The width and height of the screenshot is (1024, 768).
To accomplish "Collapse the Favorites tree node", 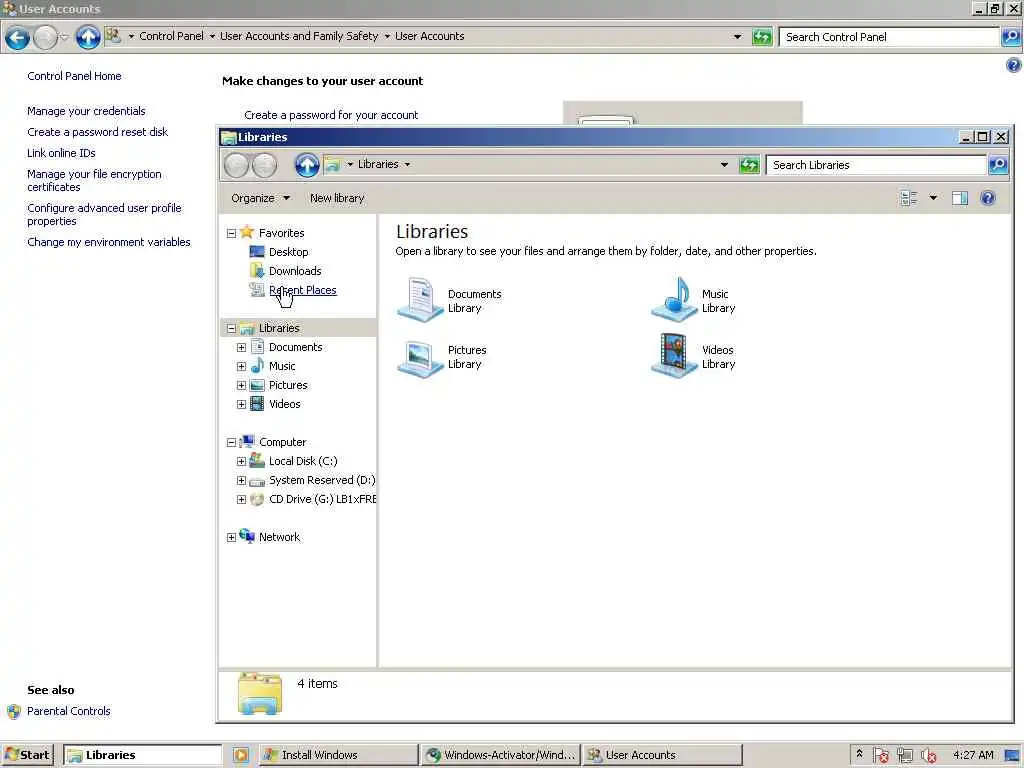I will (231, 233).
